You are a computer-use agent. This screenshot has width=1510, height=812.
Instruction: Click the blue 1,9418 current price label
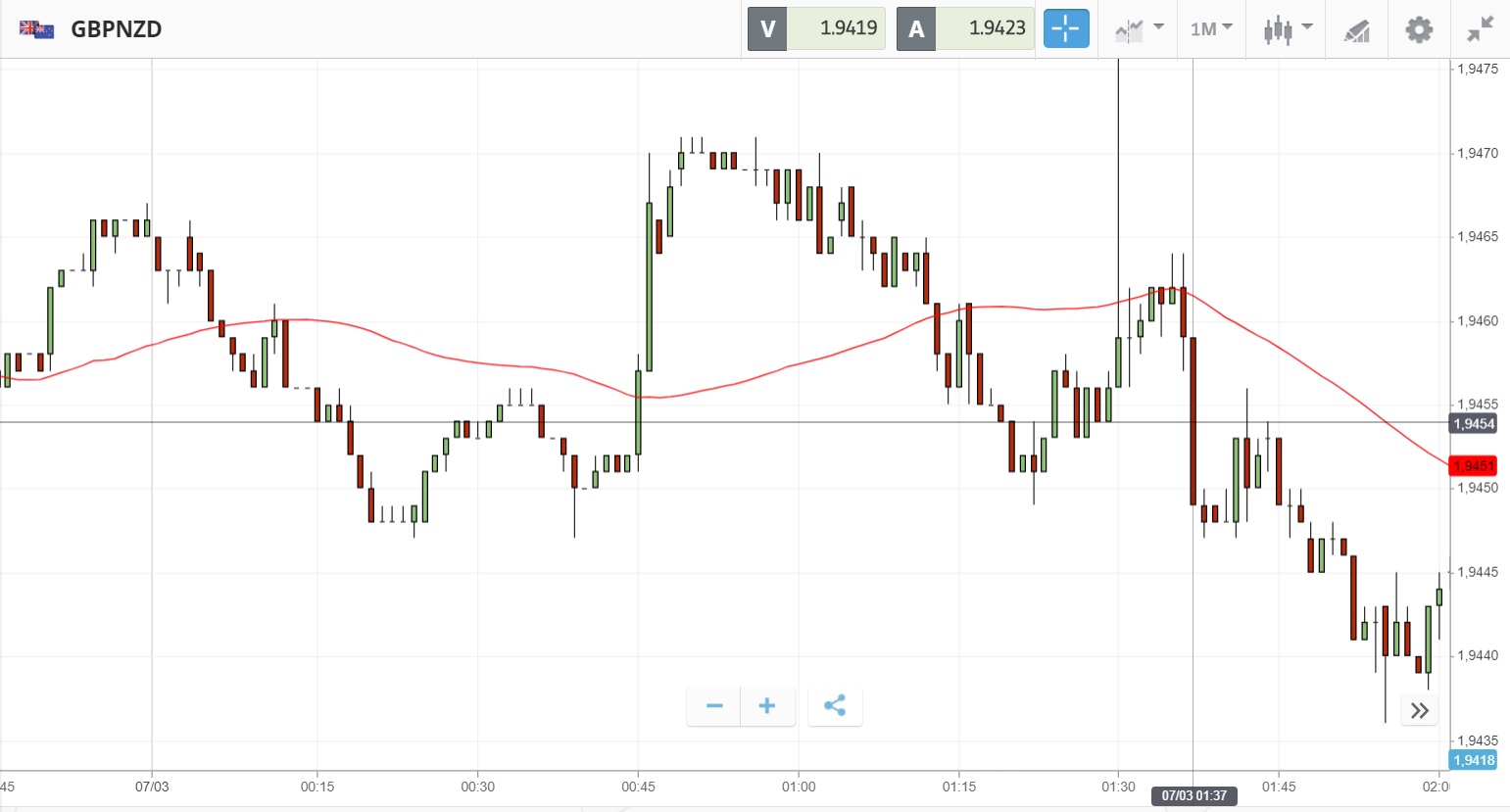click(x=1473, y=760)
